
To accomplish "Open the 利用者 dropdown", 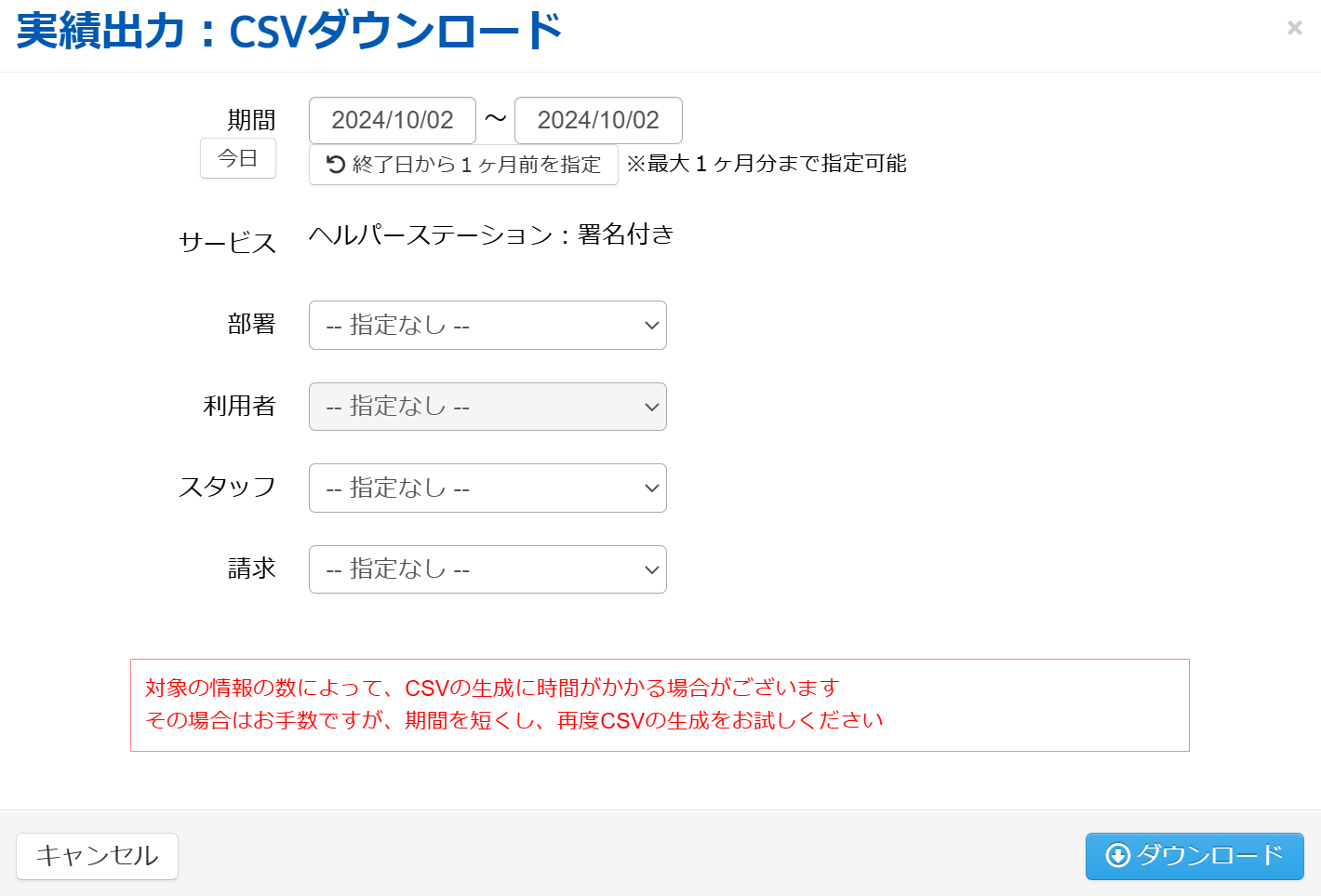I will [x=487, y=407].
